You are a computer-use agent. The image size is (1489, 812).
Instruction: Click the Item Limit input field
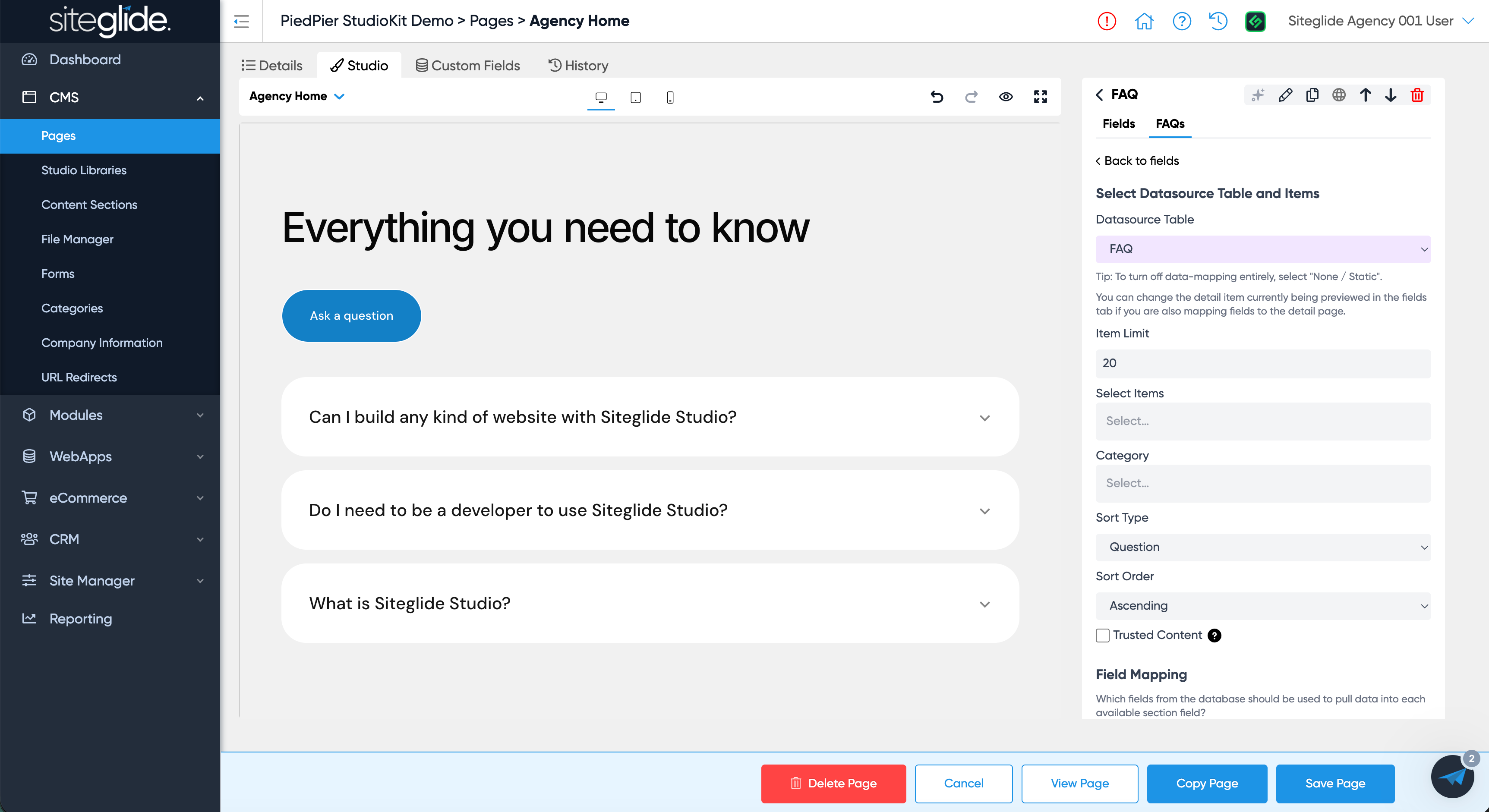[x=1263, y=364]
